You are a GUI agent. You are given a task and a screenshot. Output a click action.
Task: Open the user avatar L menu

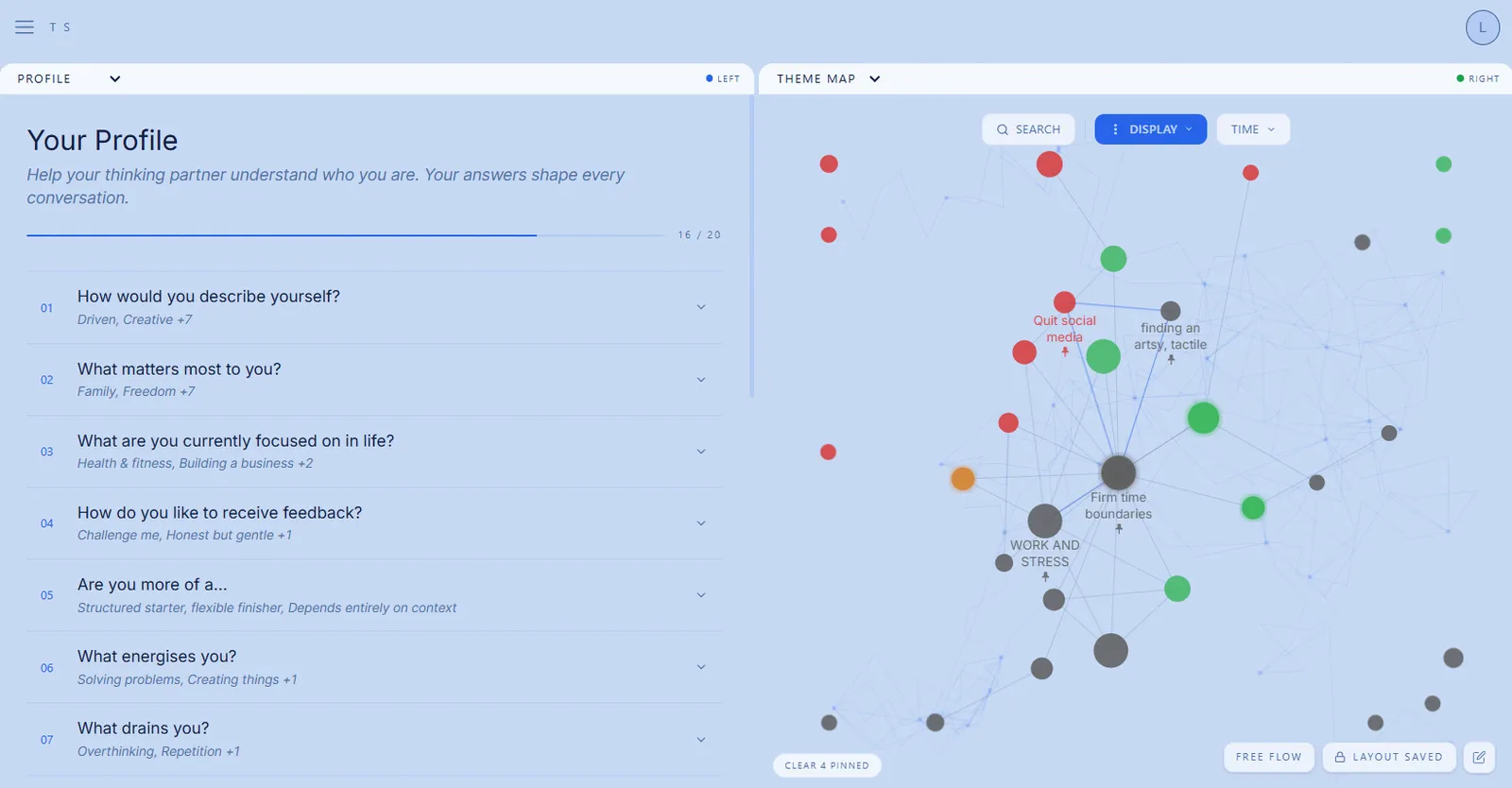coord(1483,27)
